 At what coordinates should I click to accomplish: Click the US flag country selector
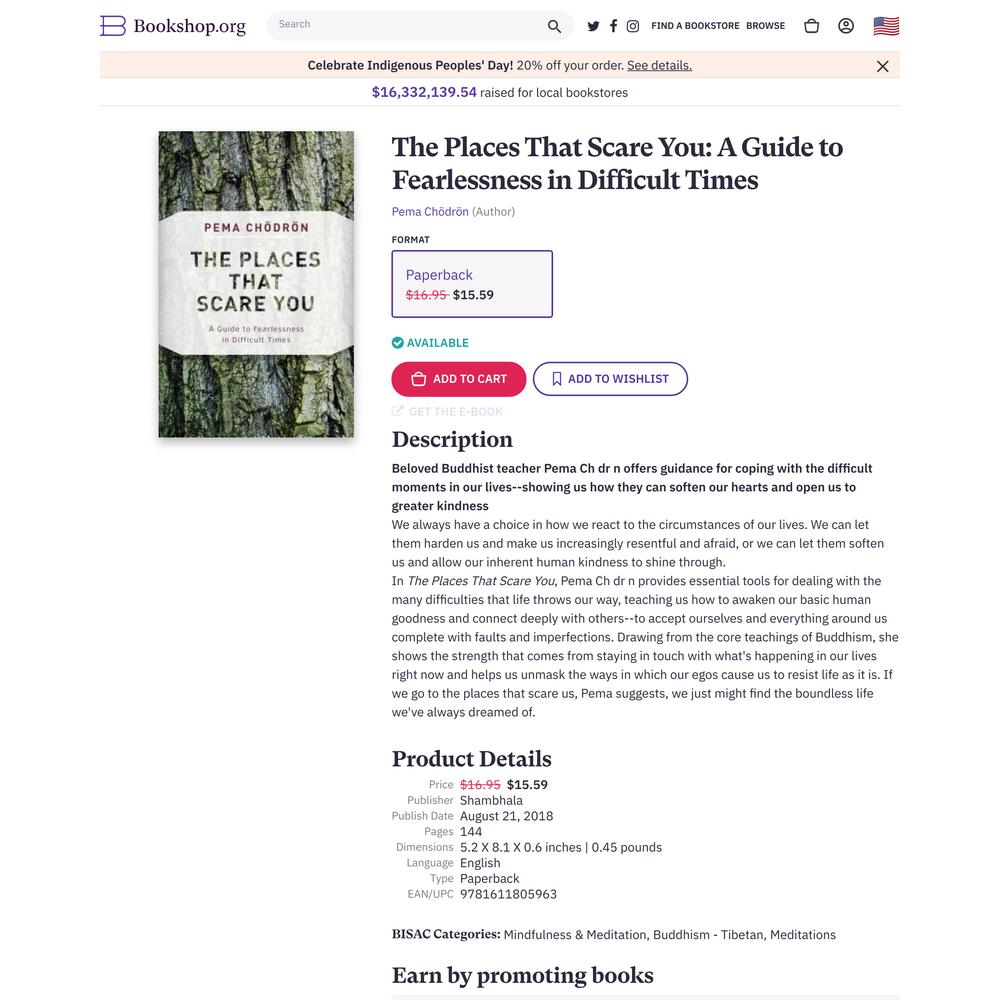point(886,26)
